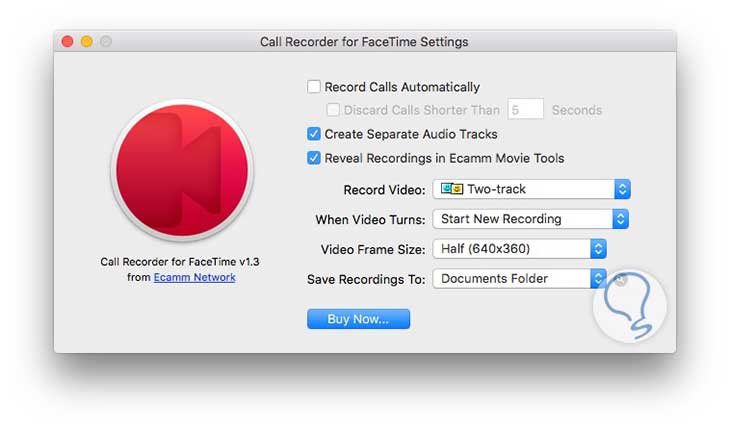Uncheck Create Separate Audio Tracks
This screenshot has width=730, height=430.
(x=314, y=134)
